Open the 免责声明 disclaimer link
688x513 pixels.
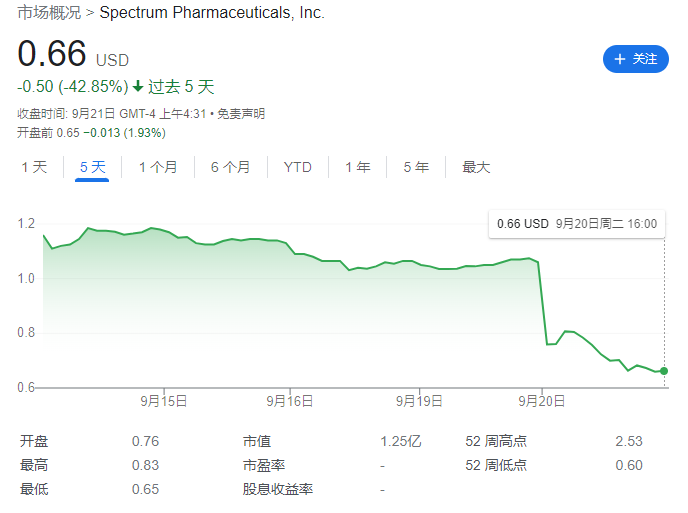coord(241,114)
